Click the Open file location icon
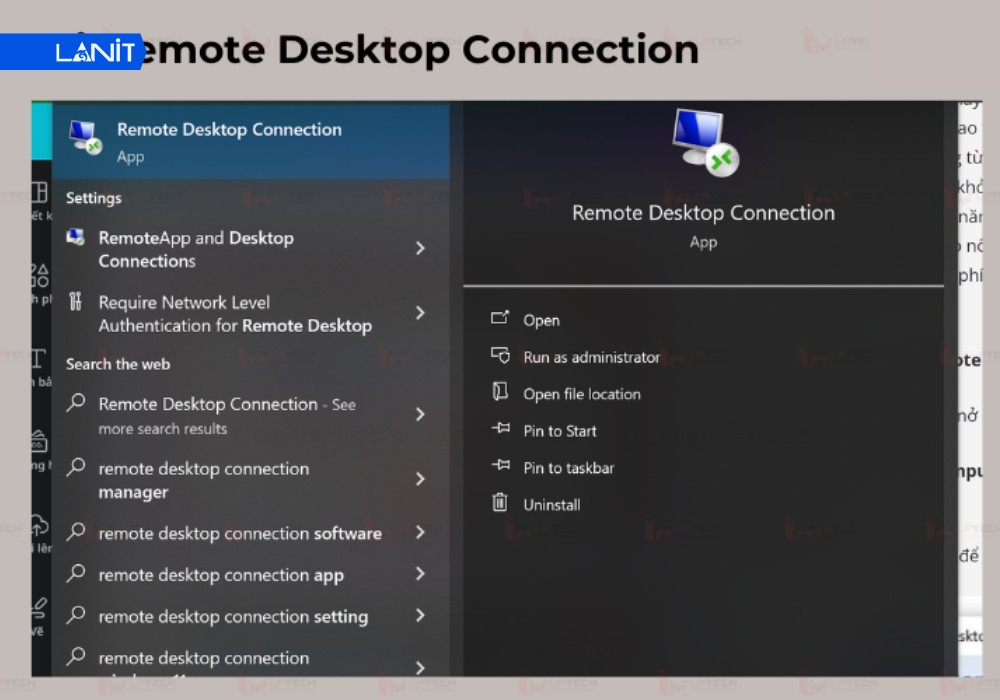Screen dimensions: 1000x700 coord(499,394)
